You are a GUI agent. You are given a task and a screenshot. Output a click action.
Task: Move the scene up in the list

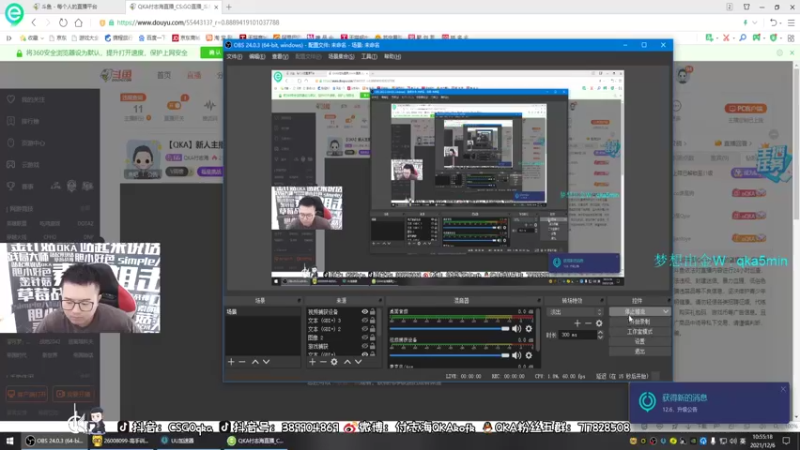255,362
